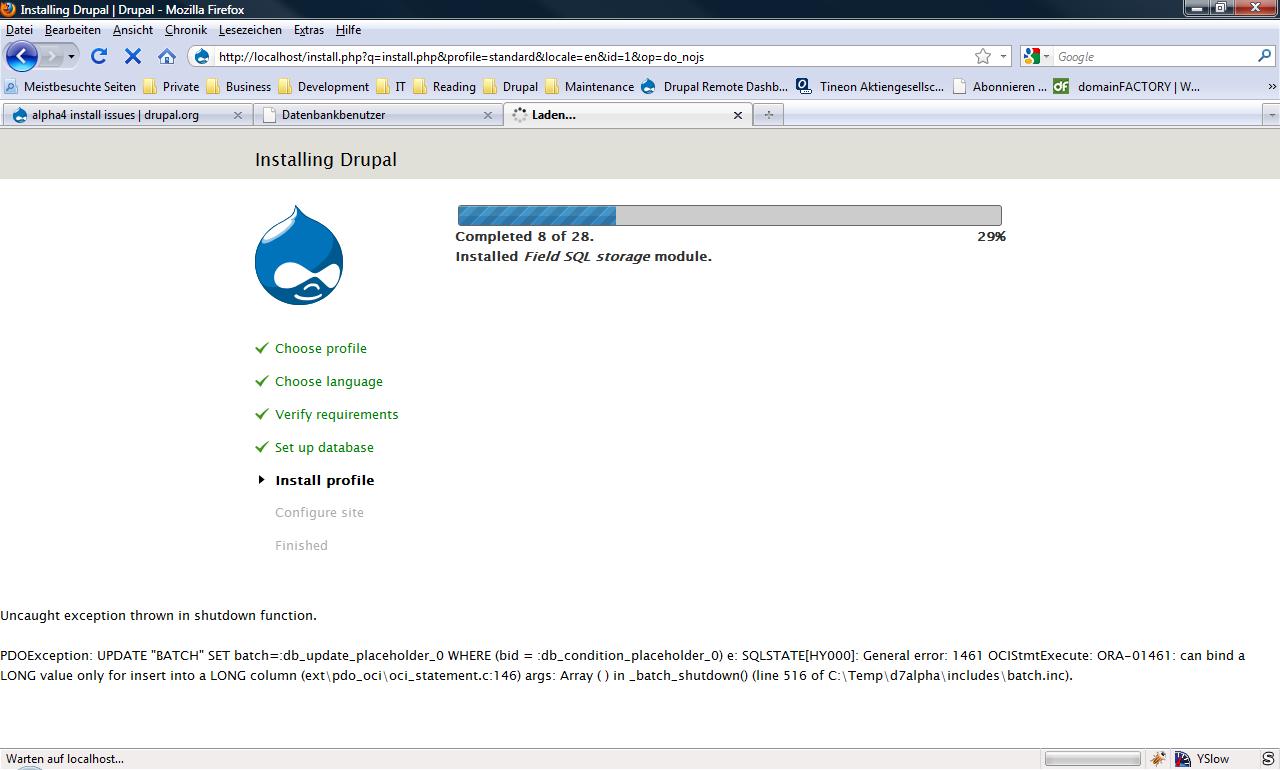Screen dimensions: 1280x770
Task: Switch to the Datenbankbenutzer tab
Action: click(x=377, y=115)
